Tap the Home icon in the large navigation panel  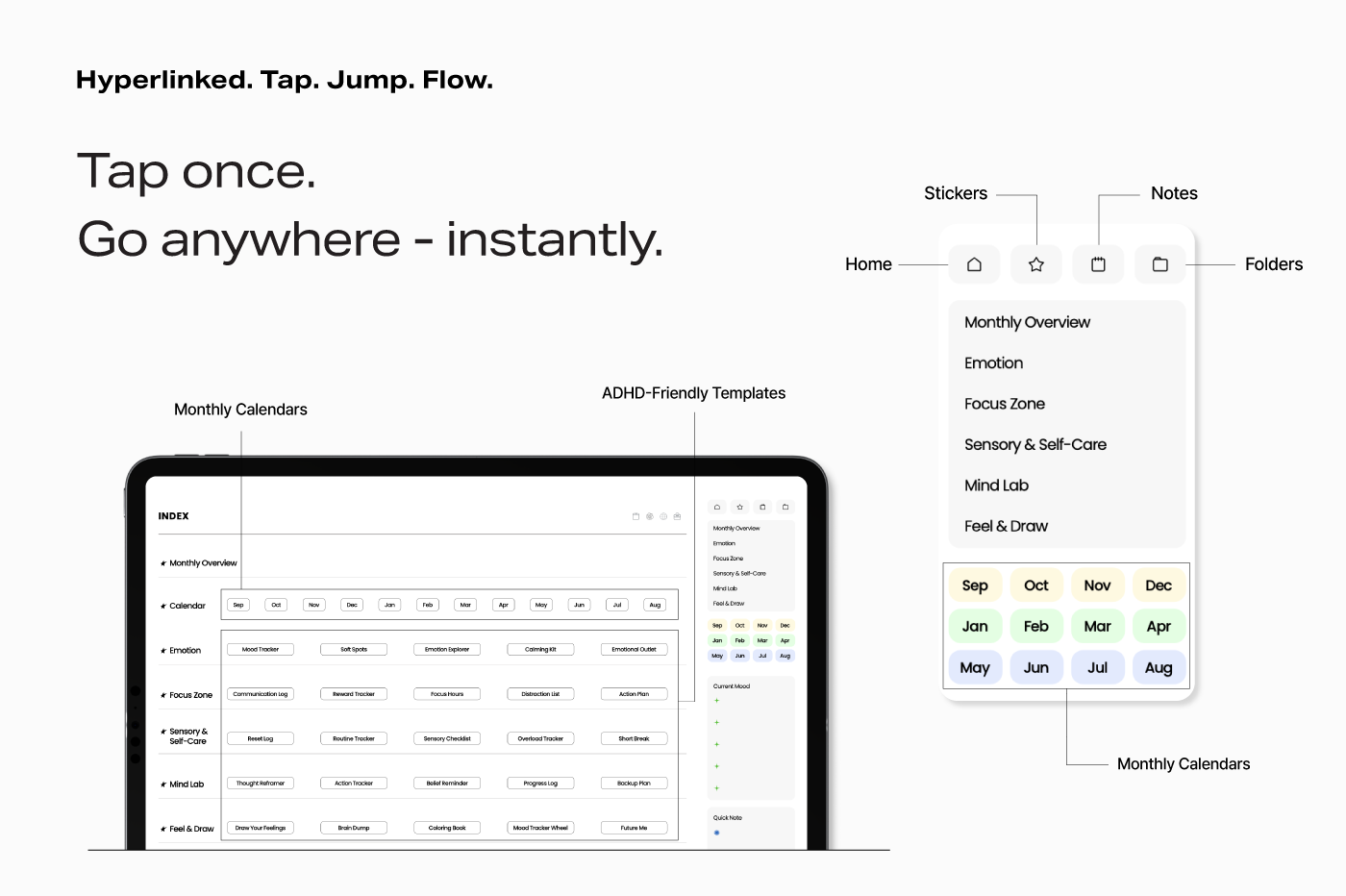974,264
